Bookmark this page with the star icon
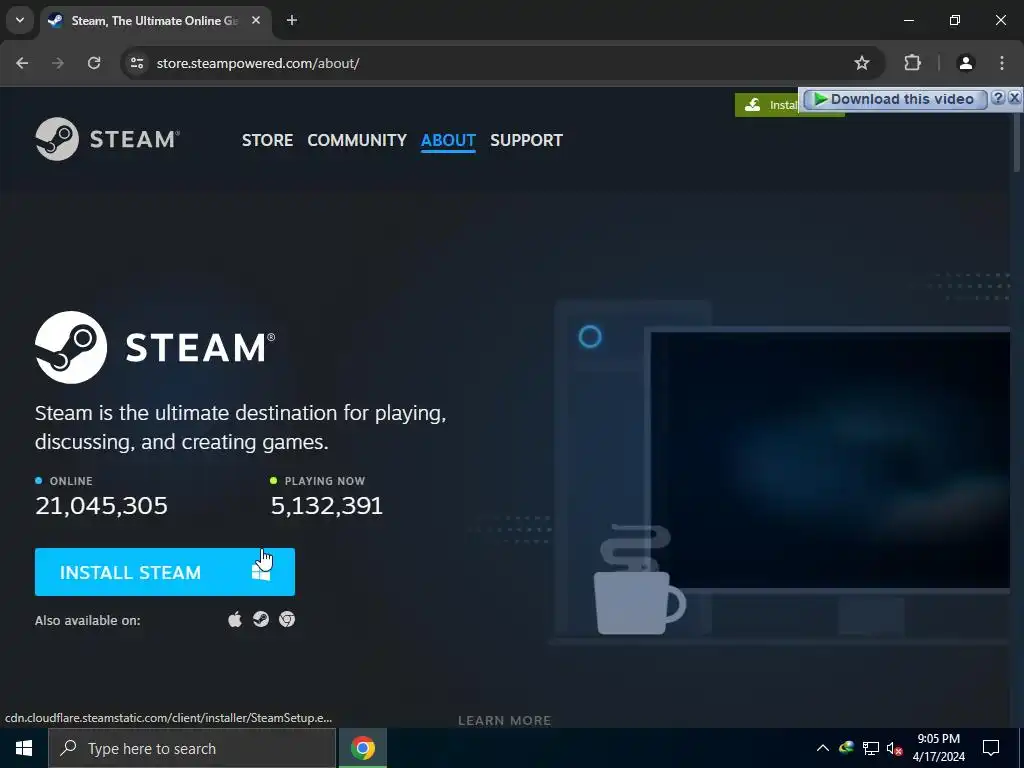The image size is (1024, 768). [862, 63]
